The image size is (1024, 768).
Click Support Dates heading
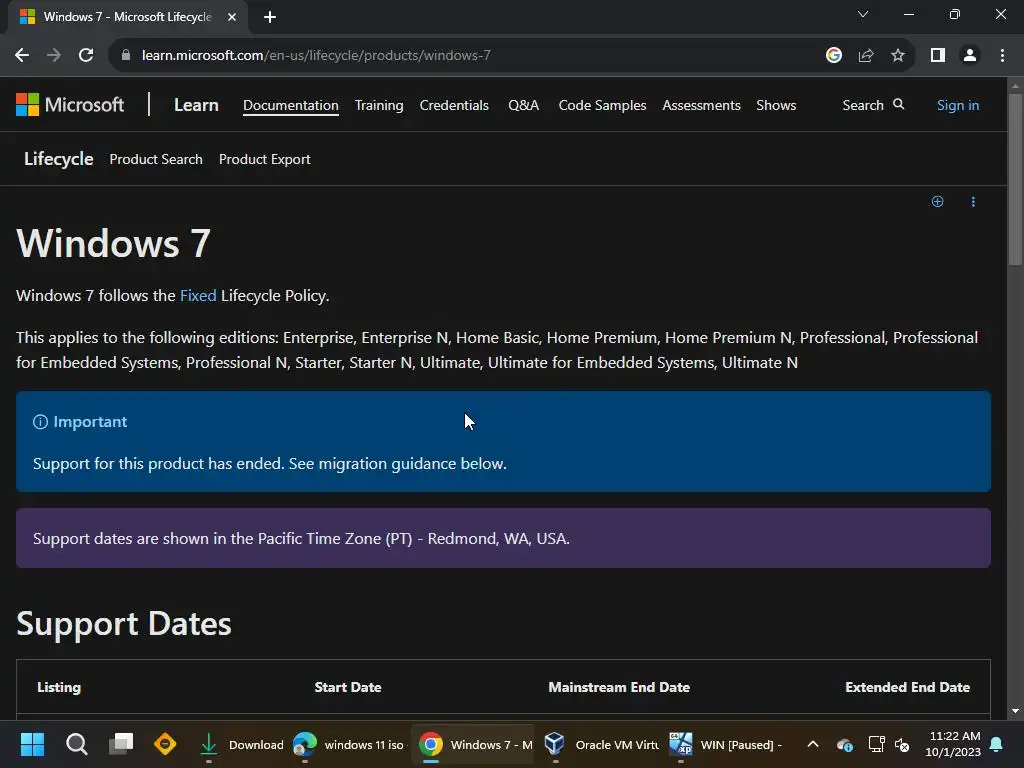(123, 624)
